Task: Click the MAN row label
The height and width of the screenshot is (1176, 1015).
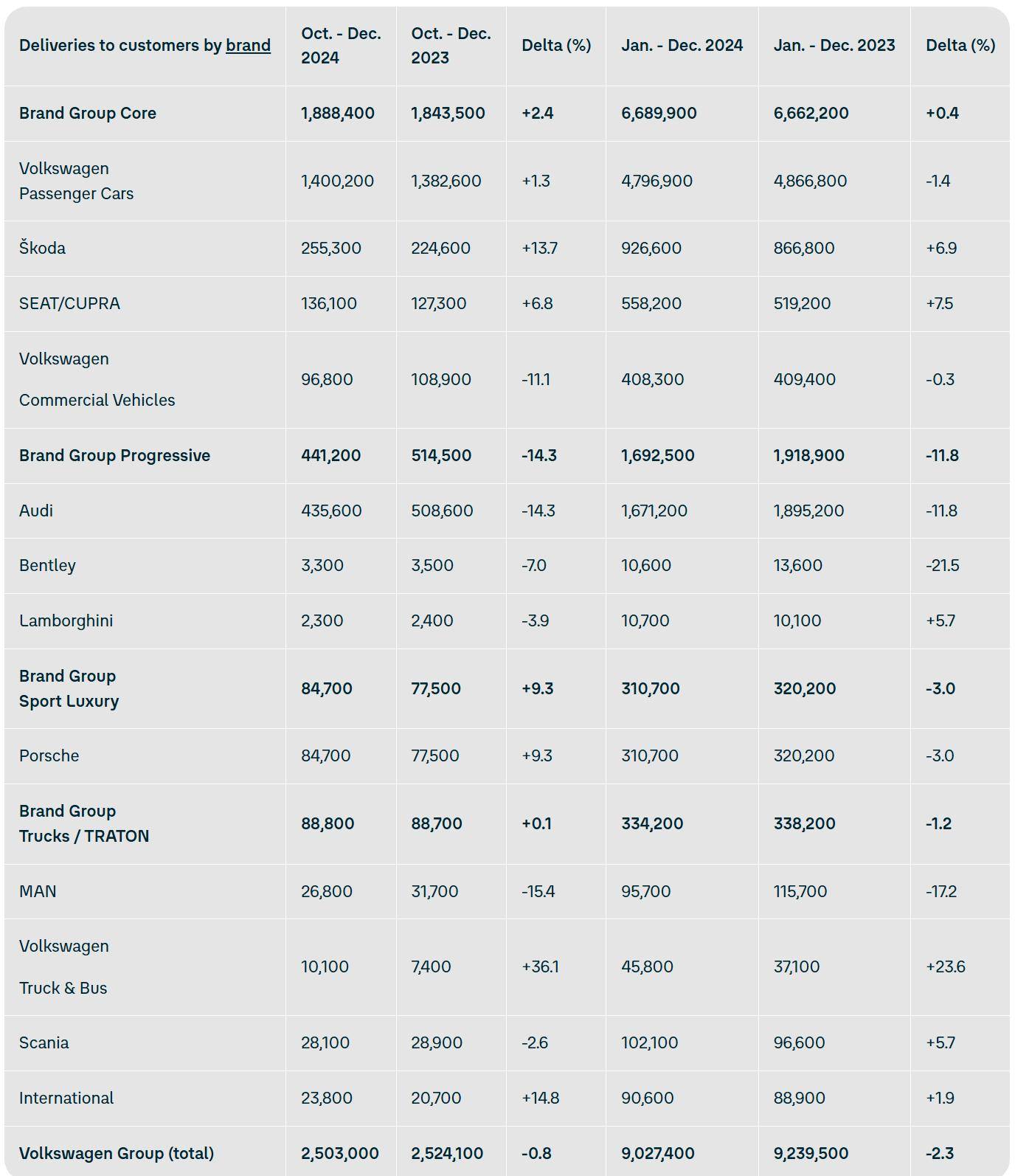Action: click(x=38, y=891)
